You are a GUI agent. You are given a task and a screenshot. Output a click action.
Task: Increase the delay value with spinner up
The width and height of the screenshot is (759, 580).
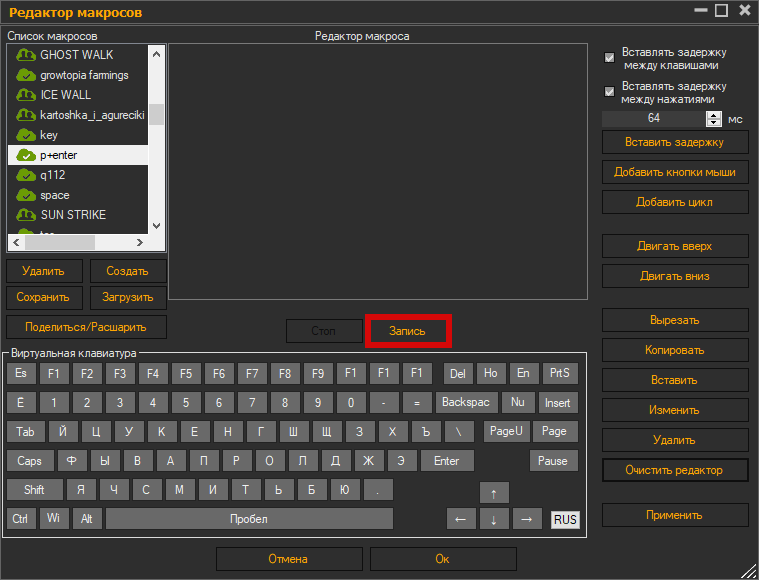click(x=714, y=115)
